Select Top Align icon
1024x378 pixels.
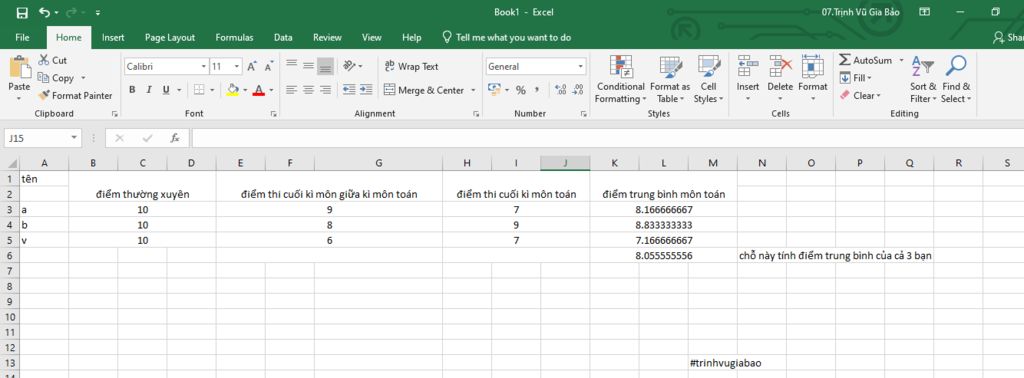coord(291,65)
